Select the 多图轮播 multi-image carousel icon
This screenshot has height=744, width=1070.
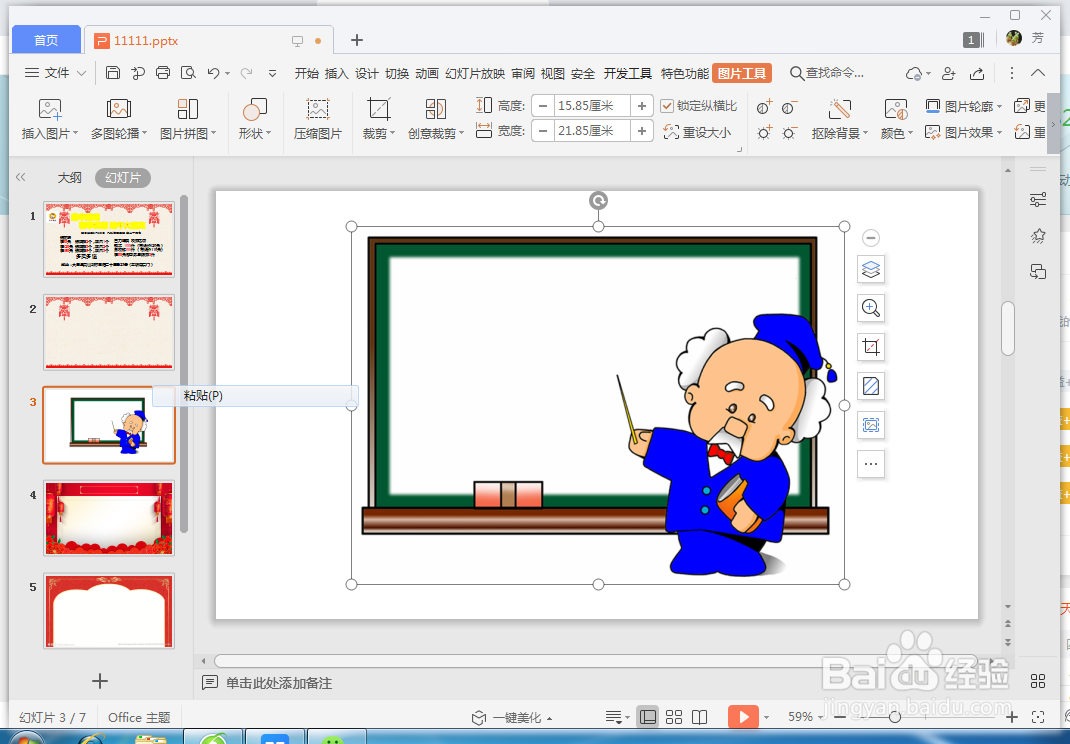(119, 118)
